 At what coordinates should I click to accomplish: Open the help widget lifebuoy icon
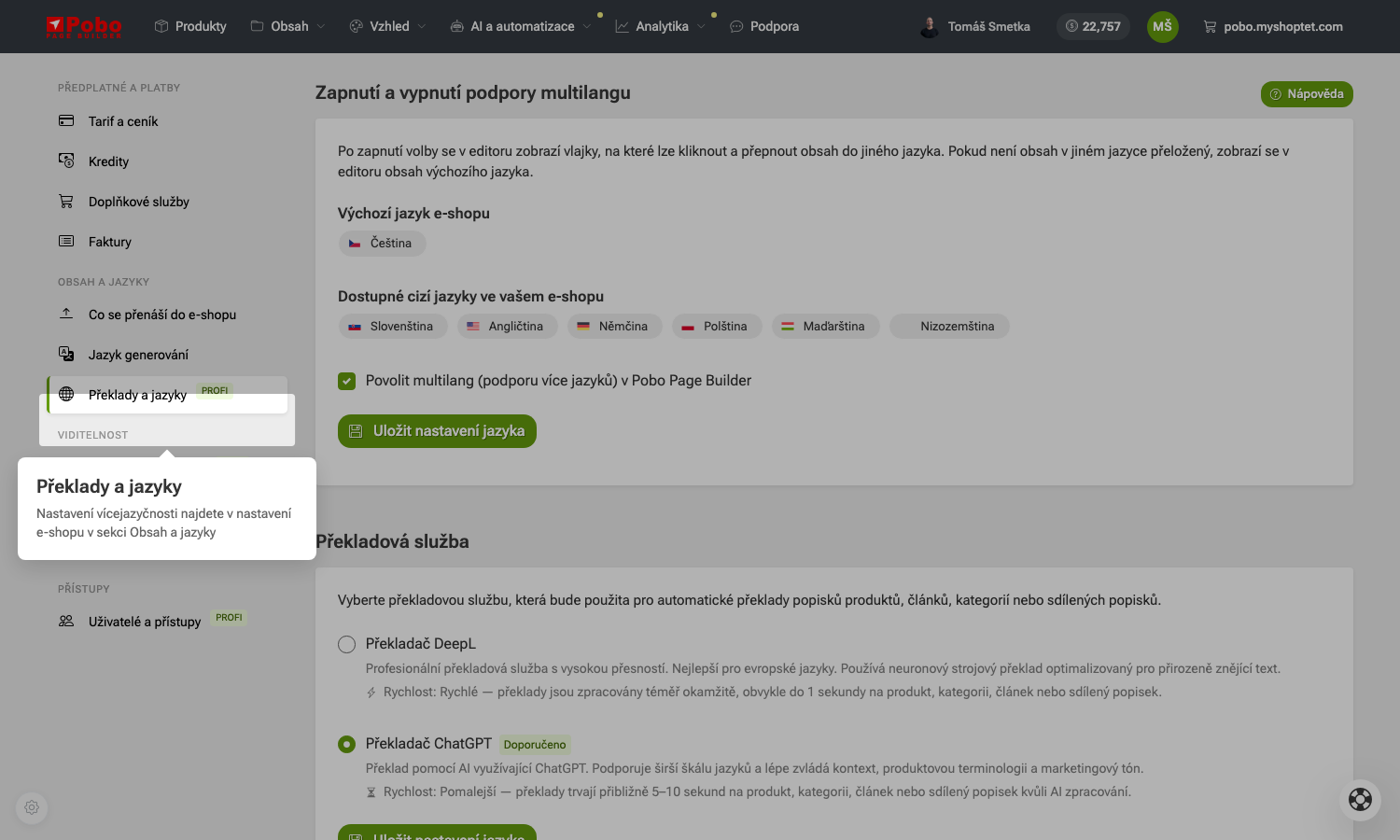pyautogui.click(x=1360, y=800)
